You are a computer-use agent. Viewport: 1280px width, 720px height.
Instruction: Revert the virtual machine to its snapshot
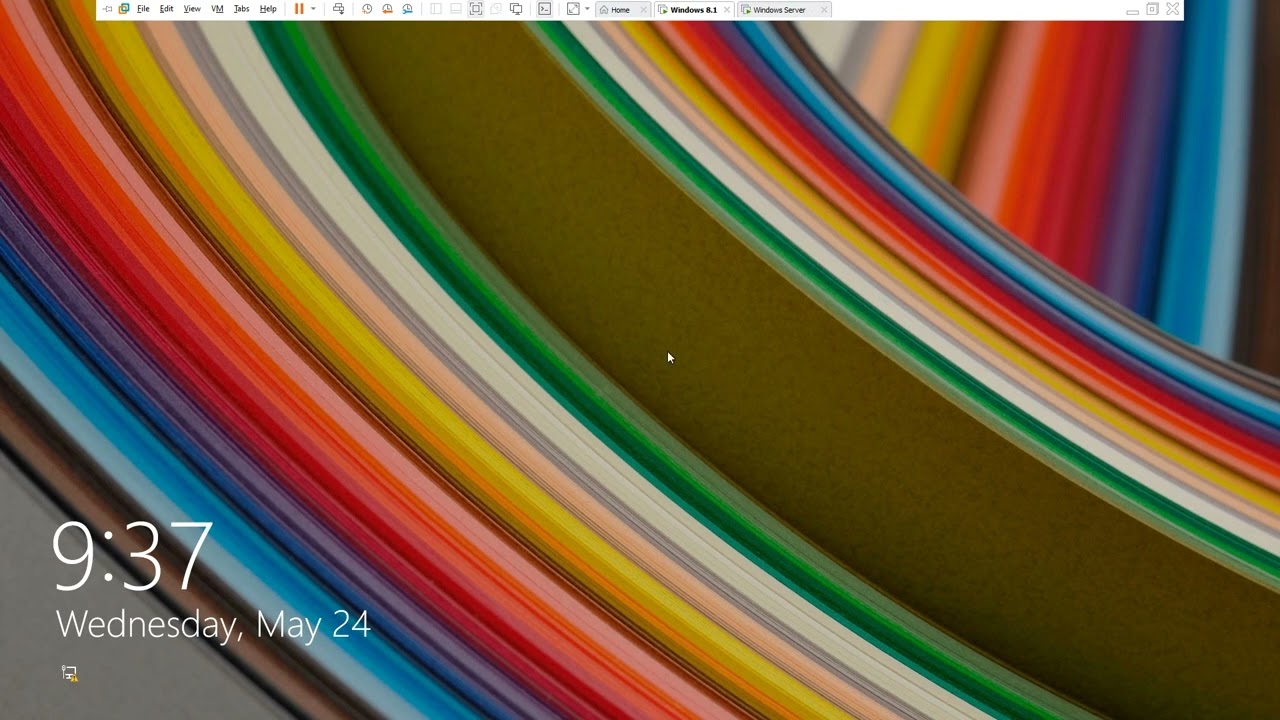pos(387,9)
